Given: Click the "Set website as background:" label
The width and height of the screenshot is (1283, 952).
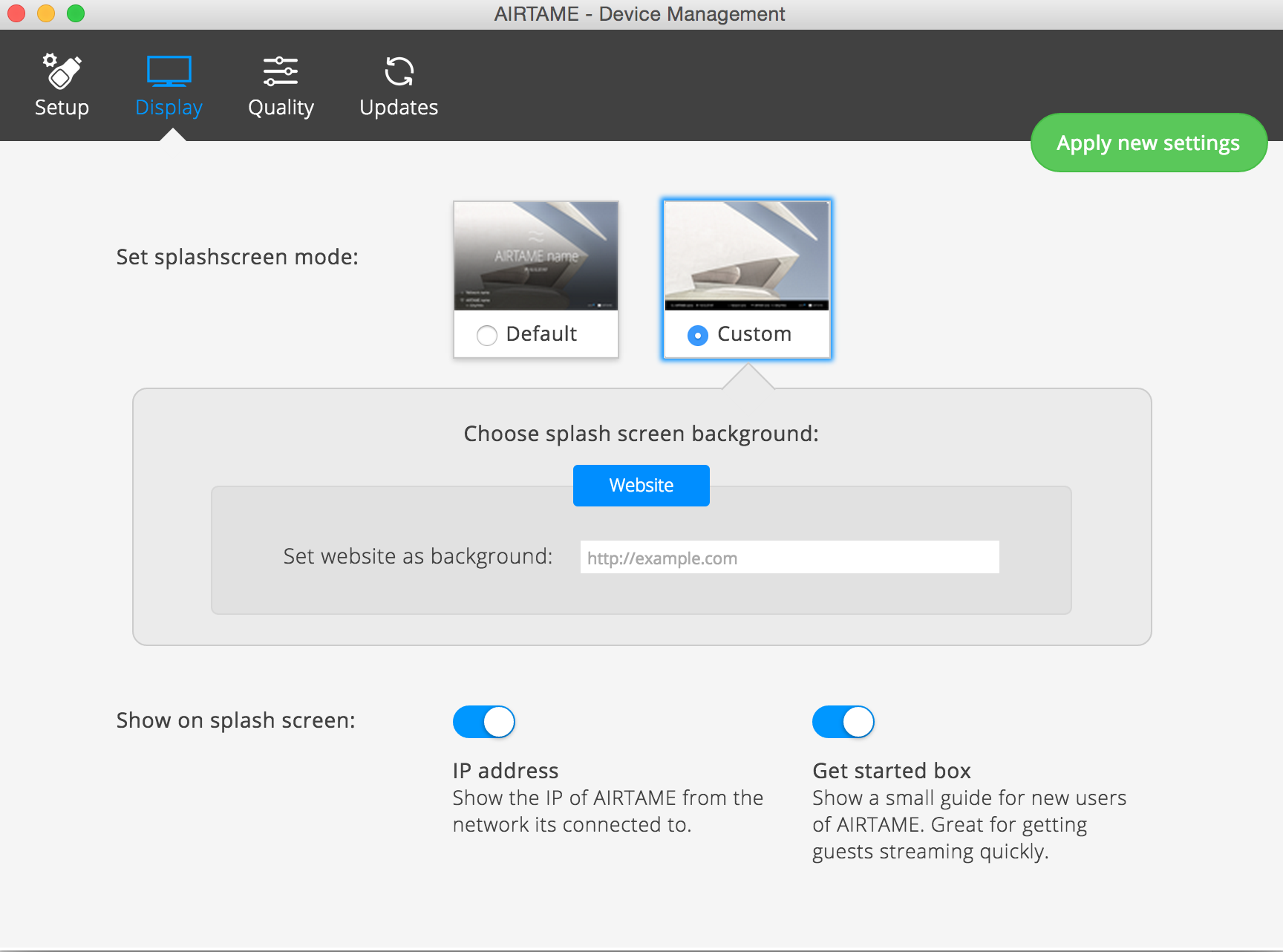Looking at the screenshot, I should (x=418, y=556).
